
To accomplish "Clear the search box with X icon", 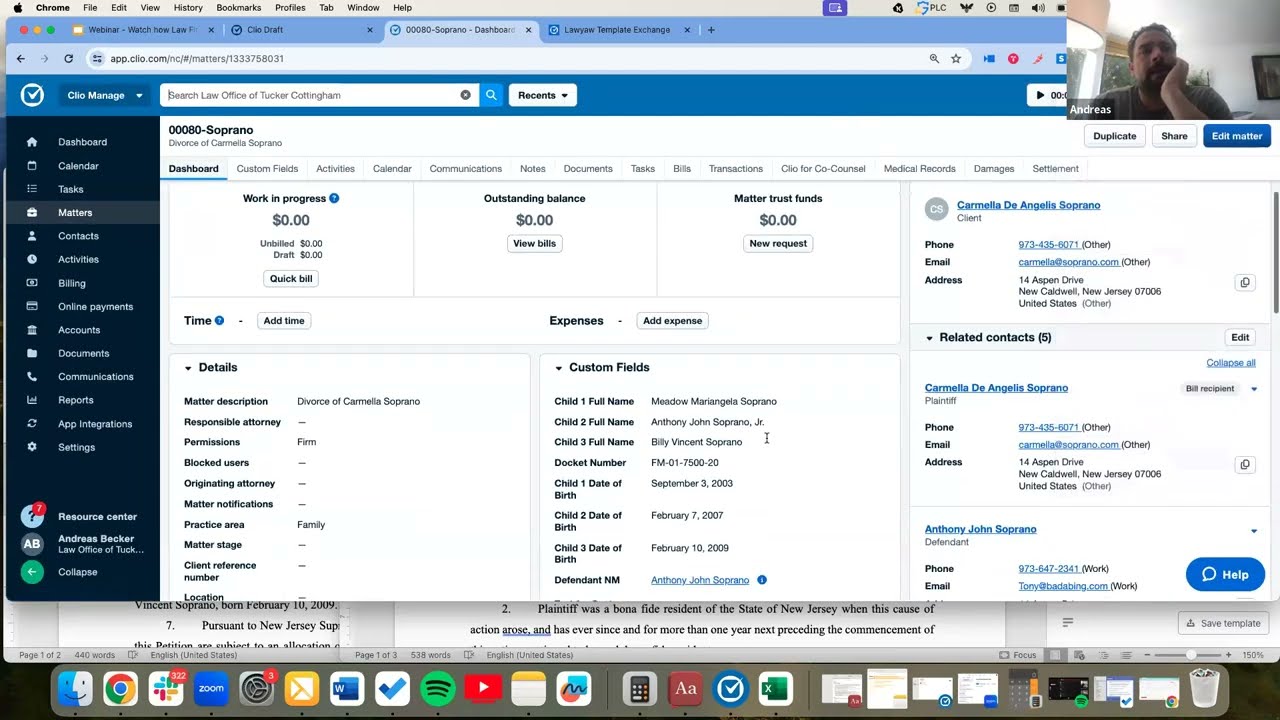I will click(x=465, y=95).
